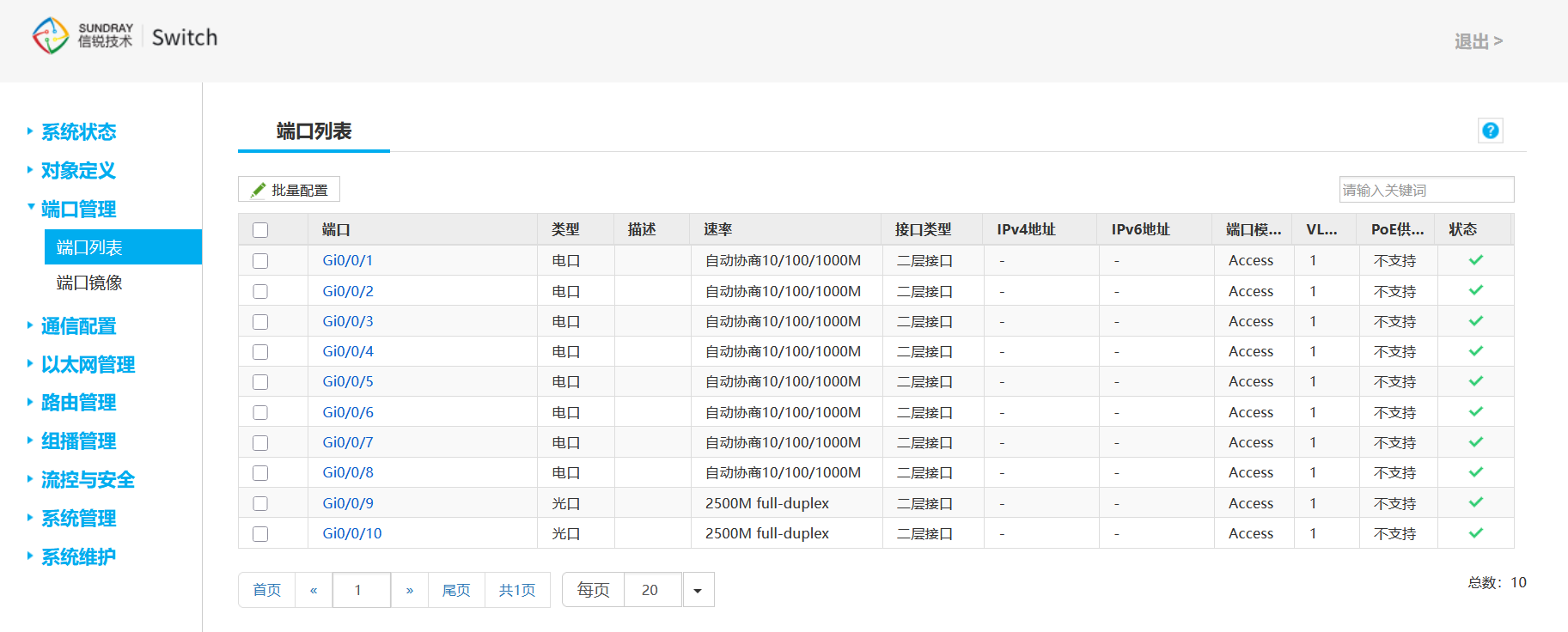
Task: Expand the 以太网管理 sidebar section
Action: click(x=88, y=365)
